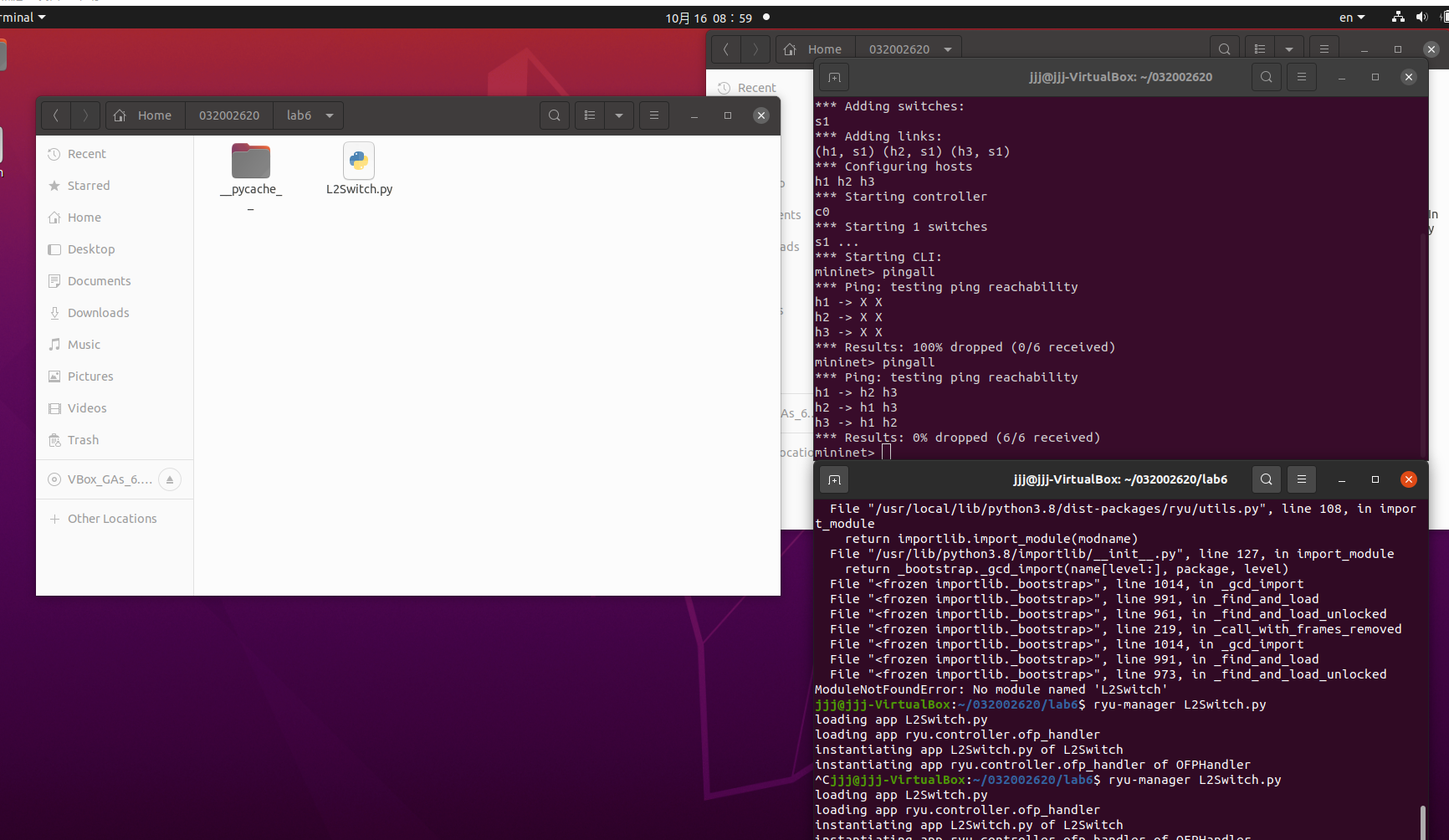Image resolution: width=1449 pixels, height=840 pixels.
Task: Search in the mininet terminal window
Action: (x=1267, y=77)
